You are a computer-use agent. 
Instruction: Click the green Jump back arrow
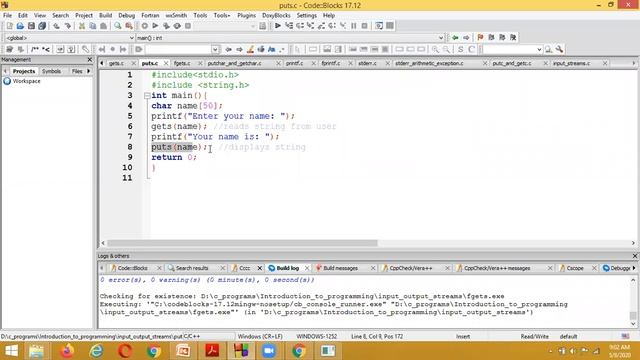click(455, 38)
